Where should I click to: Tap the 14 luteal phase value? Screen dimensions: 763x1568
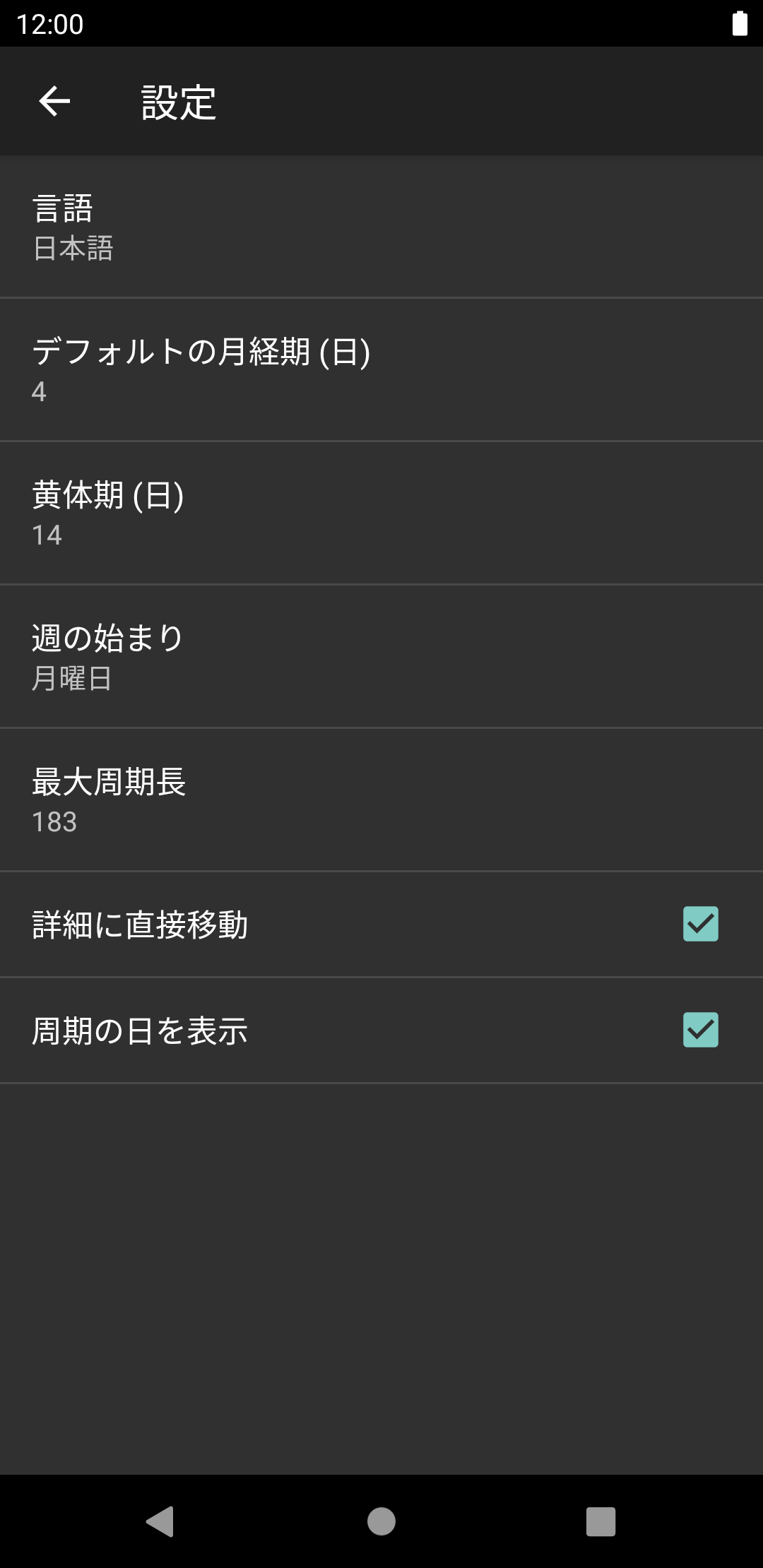click(x=47, y=535)
